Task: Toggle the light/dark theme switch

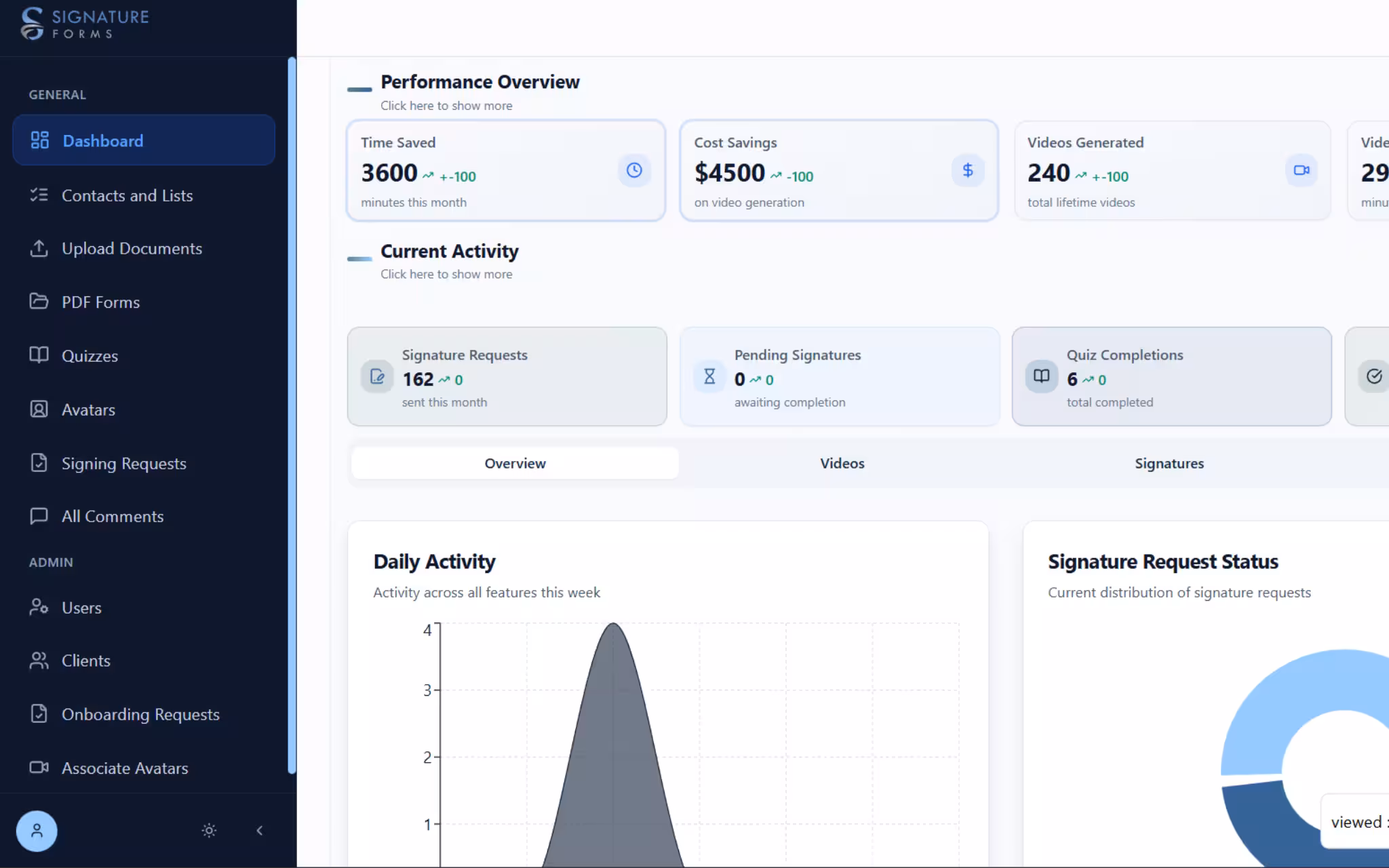Action: (x=209, y=830)
